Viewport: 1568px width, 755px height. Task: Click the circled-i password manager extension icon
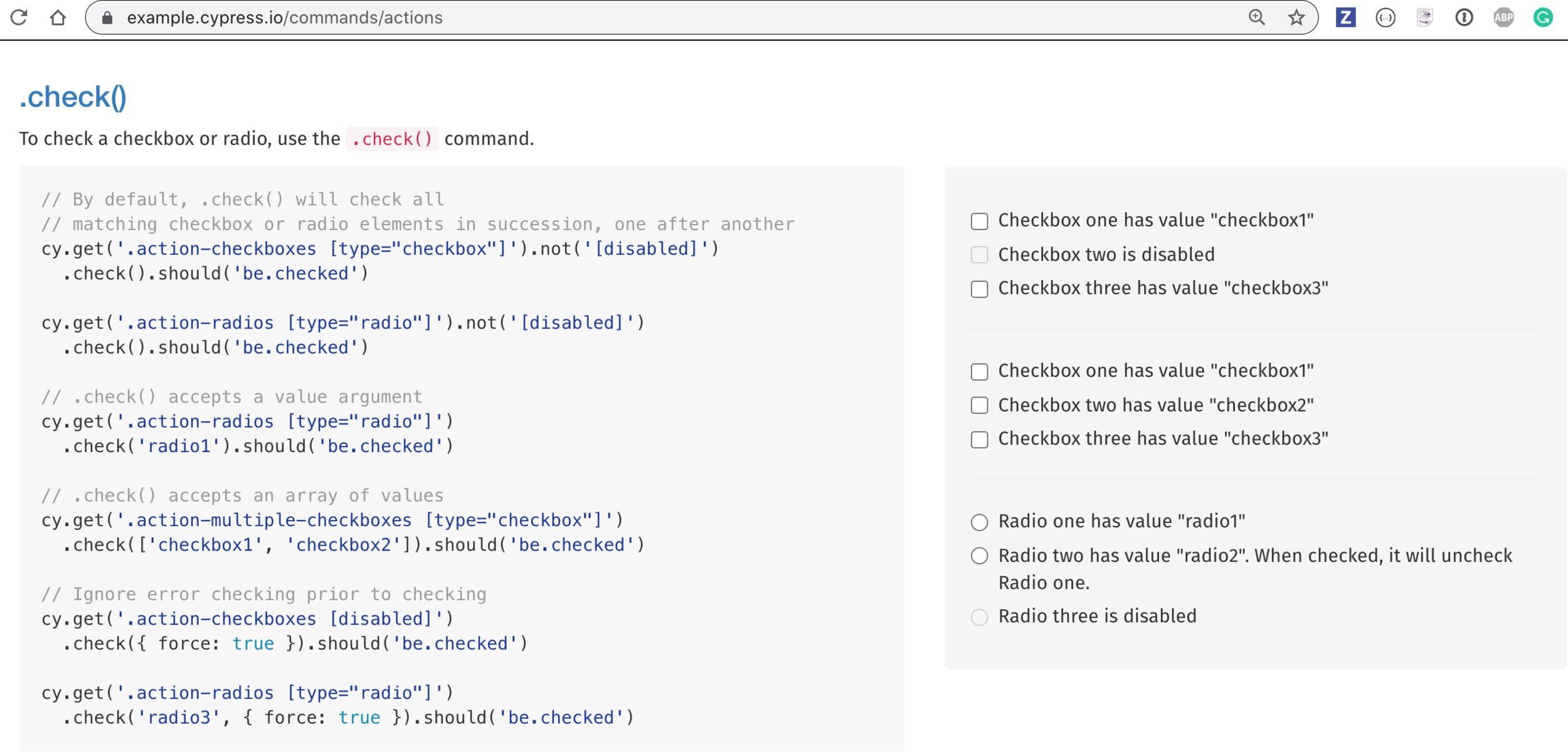pos(1464,18)
